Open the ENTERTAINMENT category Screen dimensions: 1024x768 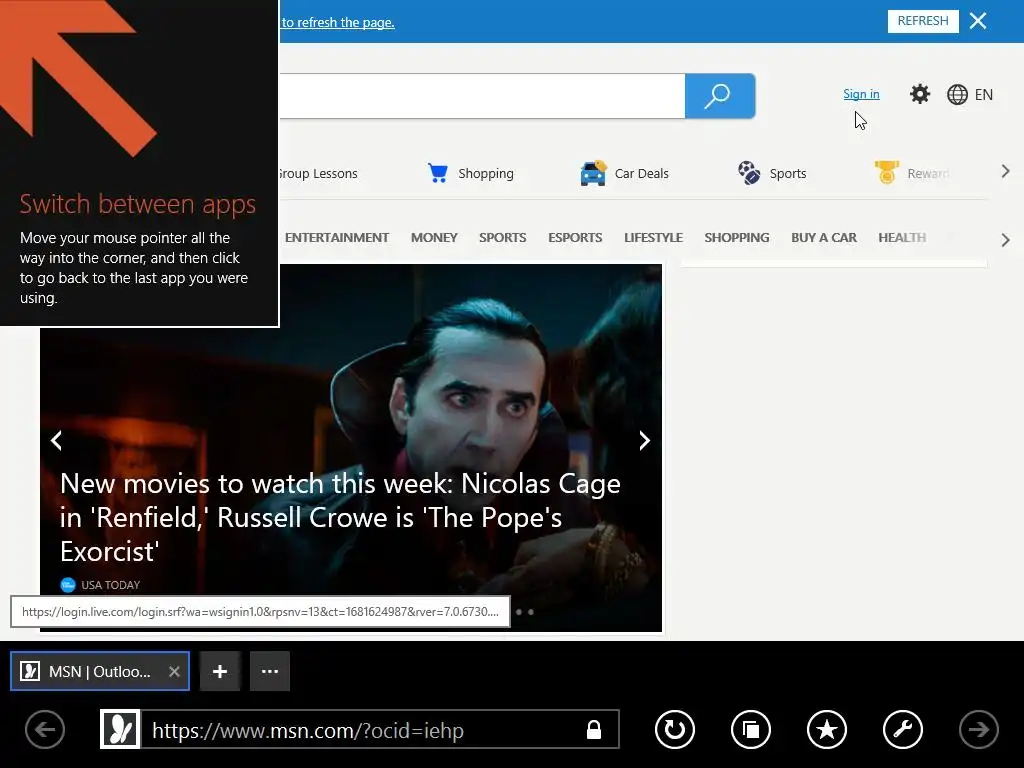(x=337, y=238)
